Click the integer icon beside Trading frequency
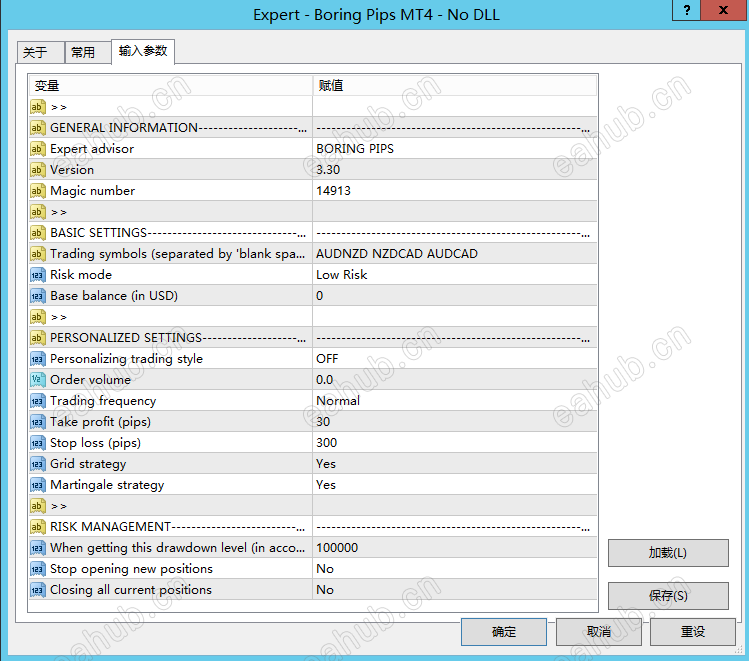 [x=38, y=401]
